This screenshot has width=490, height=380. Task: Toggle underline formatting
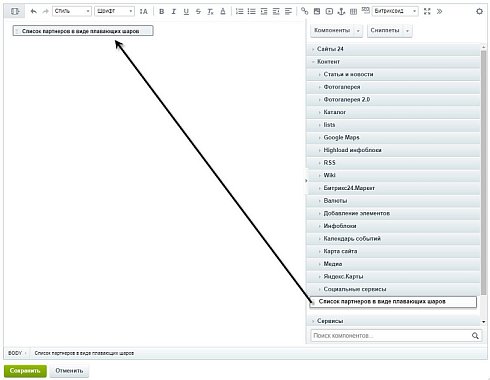click(x=186, y=11)
